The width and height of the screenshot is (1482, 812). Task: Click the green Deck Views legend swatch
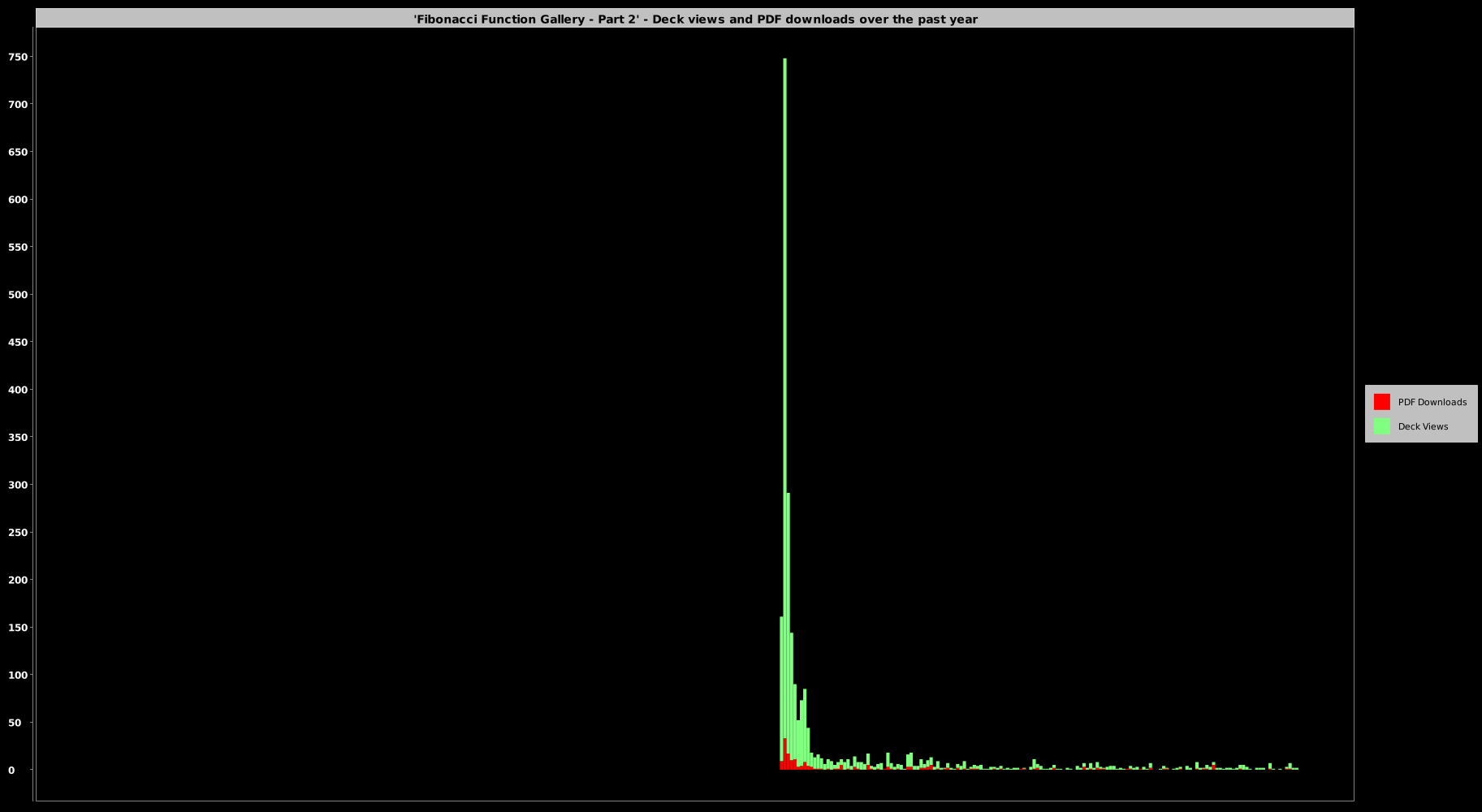coord(1381,426)
